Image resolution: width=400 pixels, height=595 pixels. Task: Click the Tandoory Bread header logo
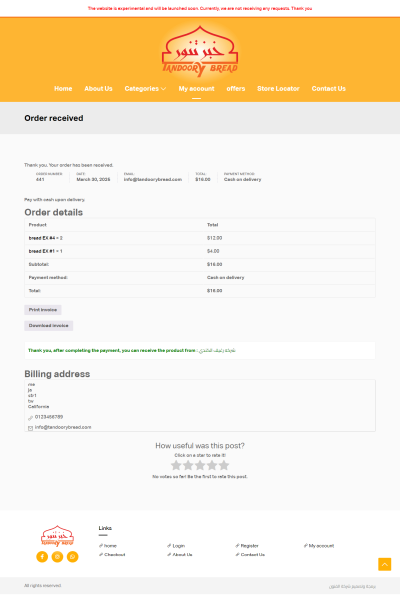[x=200, y=51]
